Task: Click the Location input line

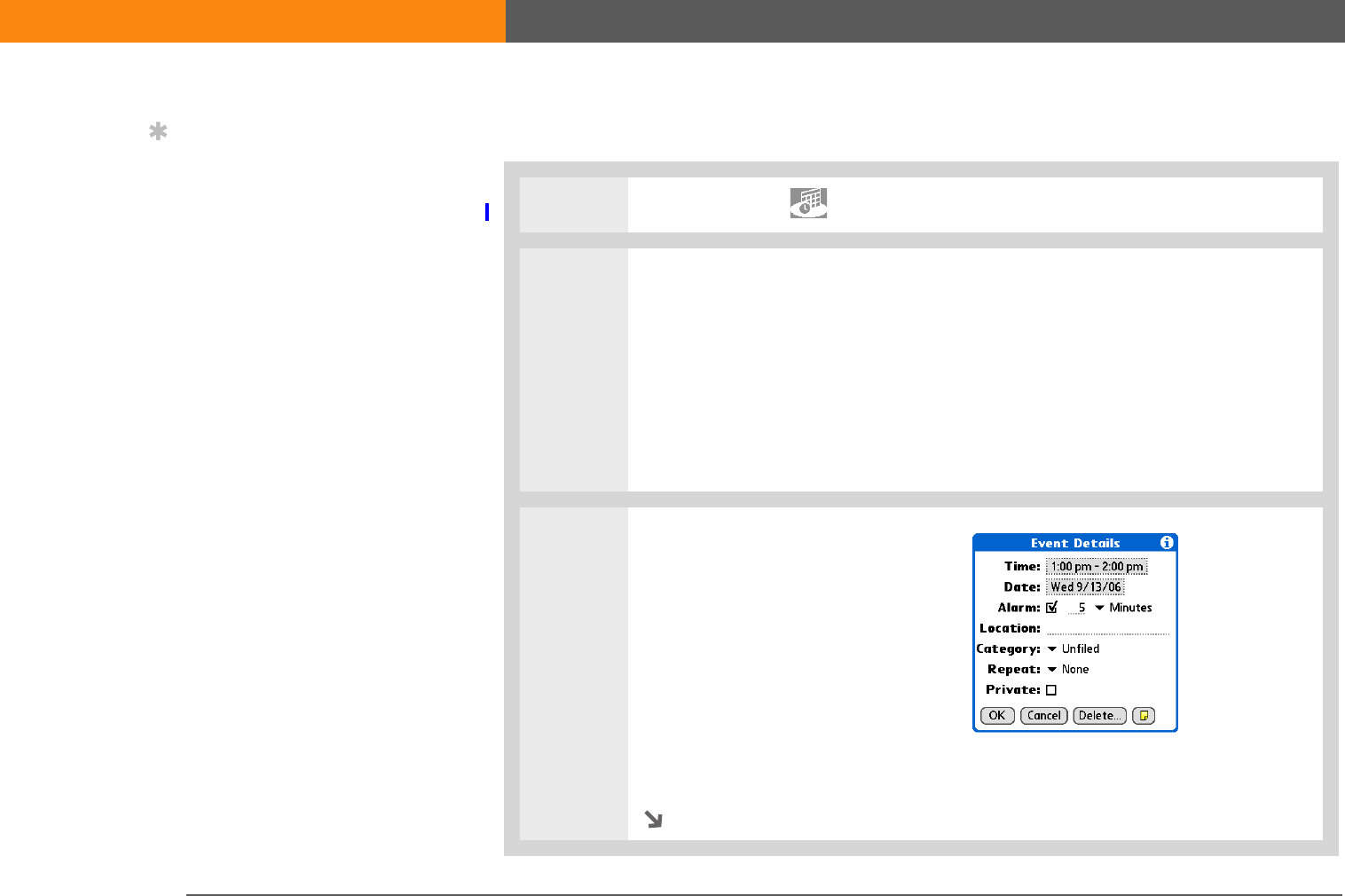Action: point(1108,628)
